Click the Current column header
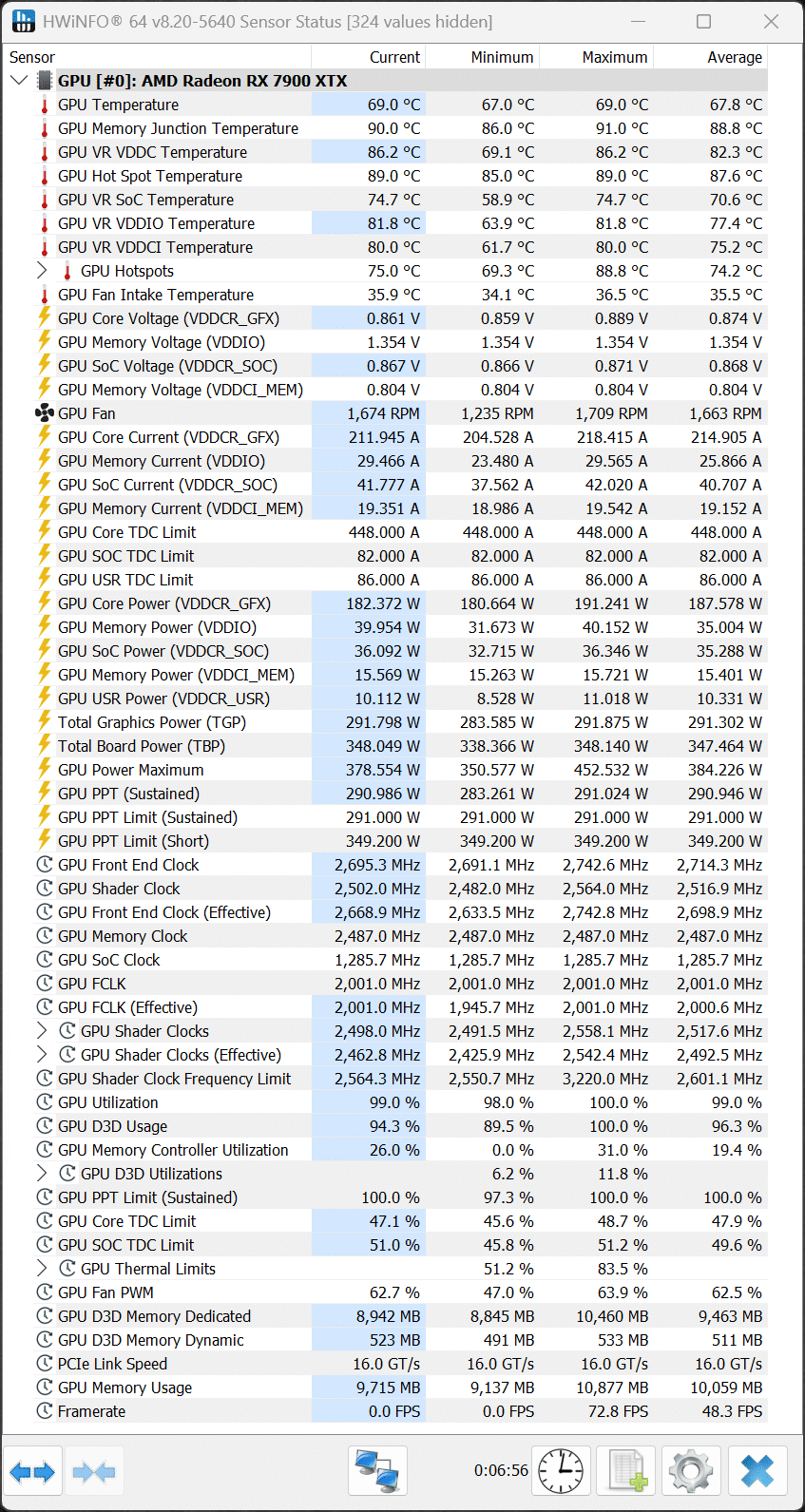The width and height of the screenshot is (805, 1512). click(x=369, y=57)
